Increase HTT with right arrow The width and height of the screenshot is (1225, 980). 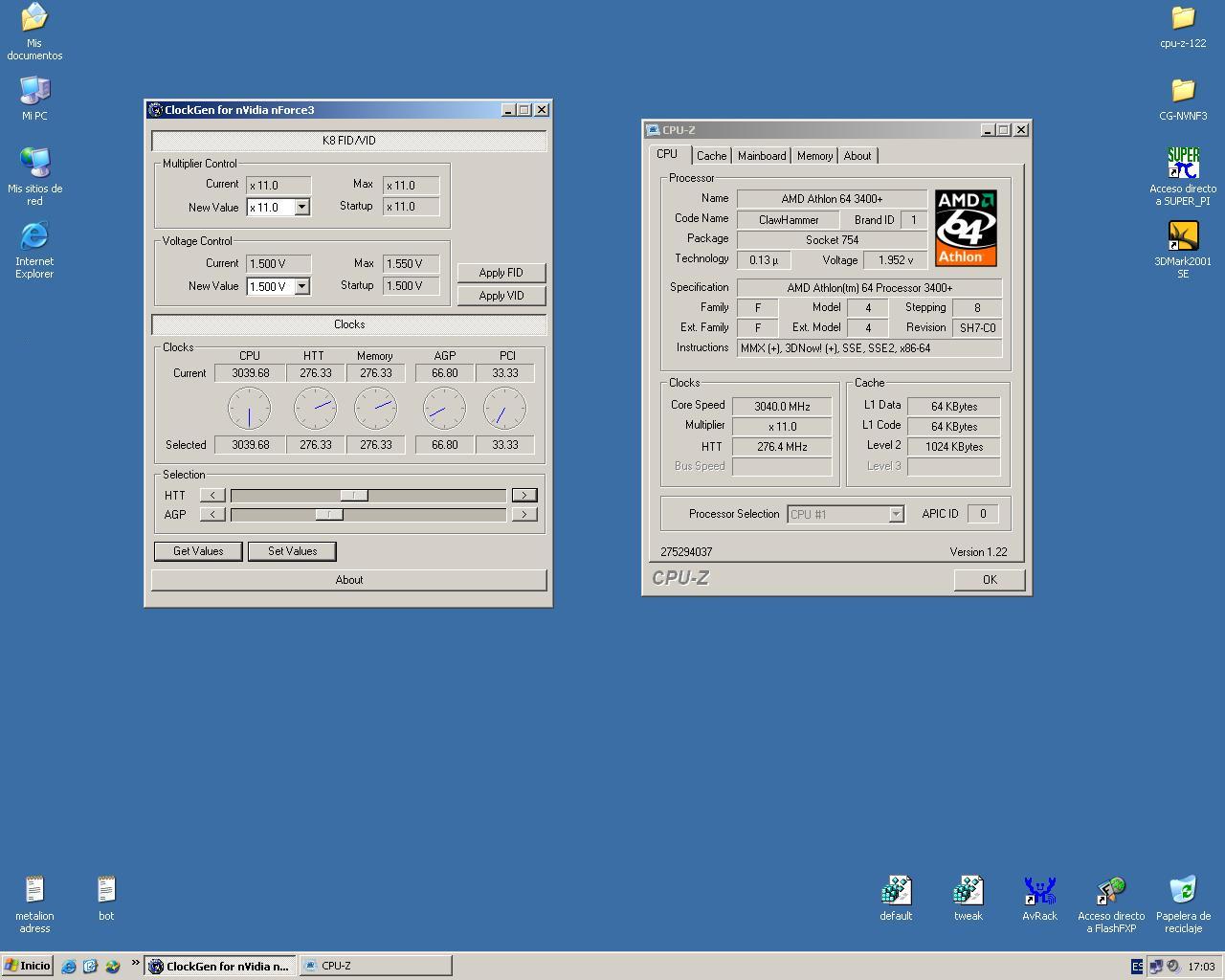(x=523, y=495)
